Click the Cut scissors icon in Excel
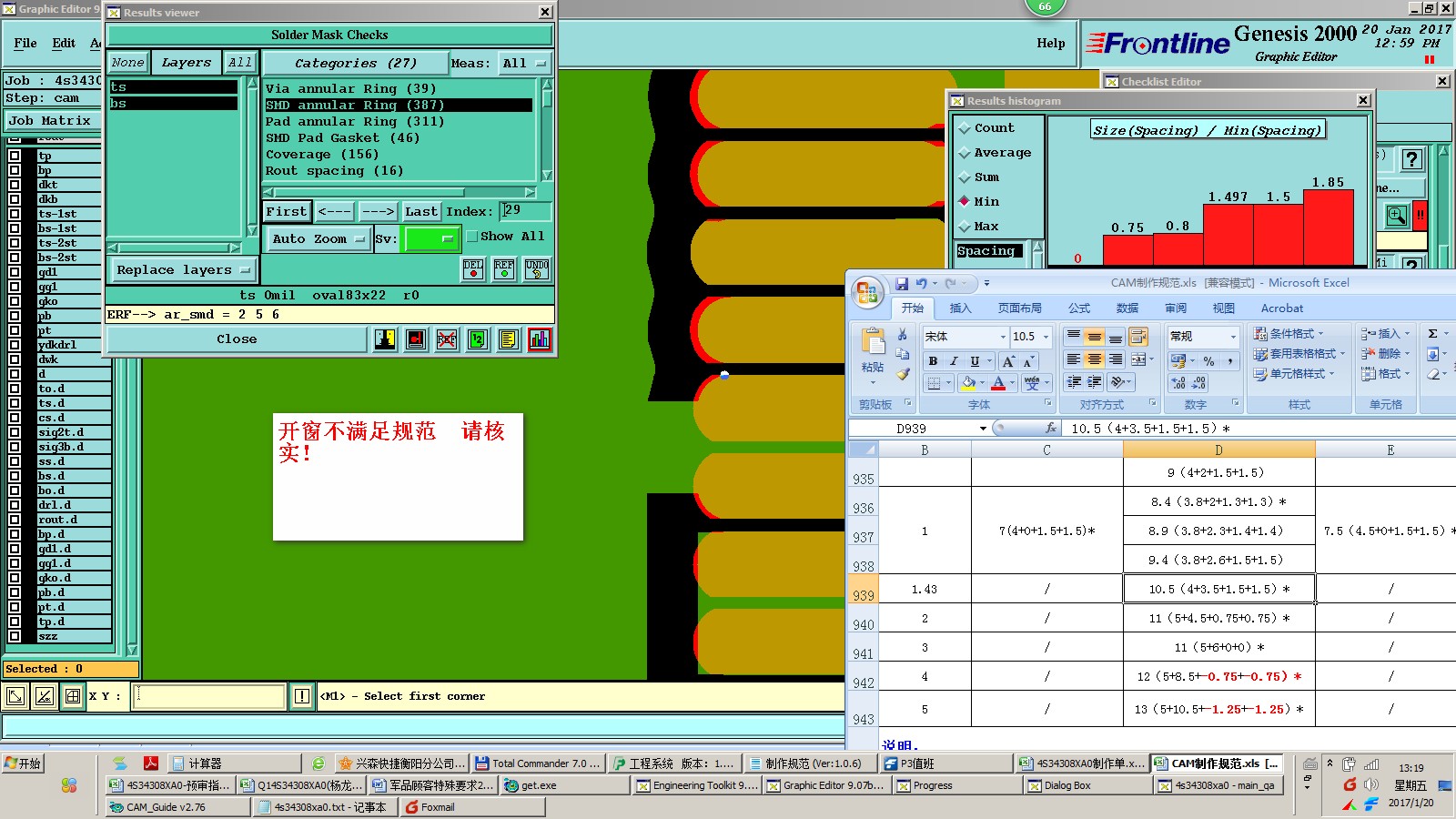This screenshot has height=819, width=1456. pos(902,335)
